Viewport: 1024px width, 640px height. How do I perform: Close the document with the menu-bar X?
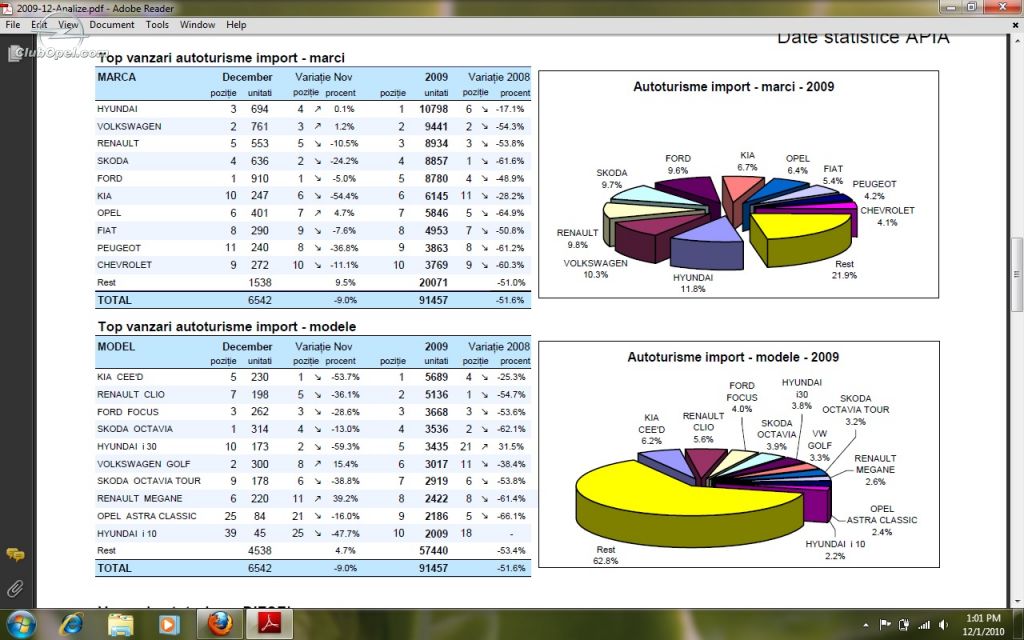(1016, 25)
